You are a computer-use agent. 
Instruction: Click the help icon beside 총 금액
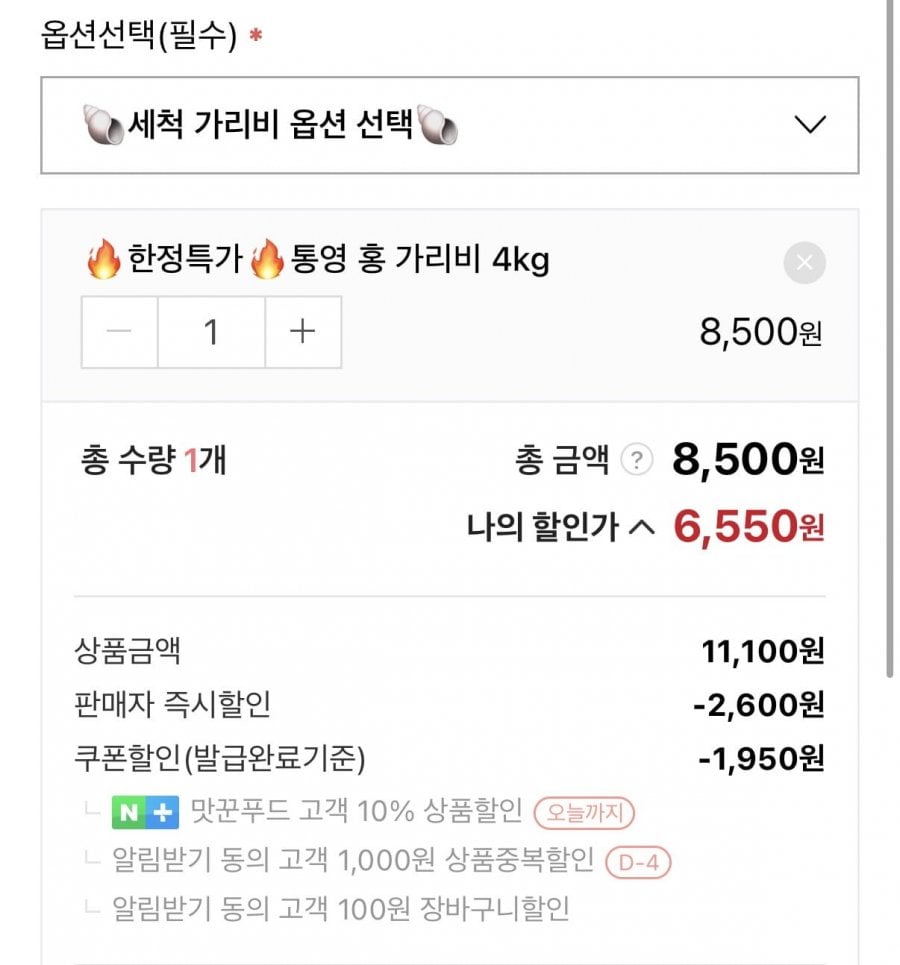pos(636,461)
